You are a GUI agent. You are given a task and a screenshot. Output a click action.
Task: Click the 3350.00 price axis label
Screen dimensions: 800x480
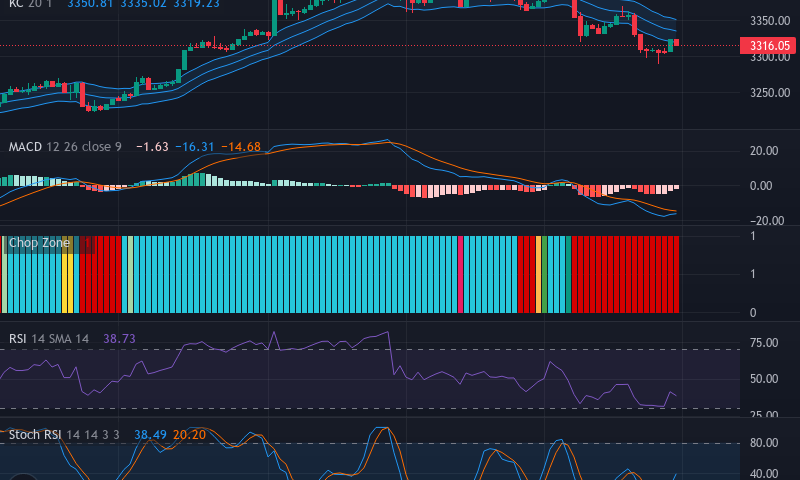click(770, 21)
